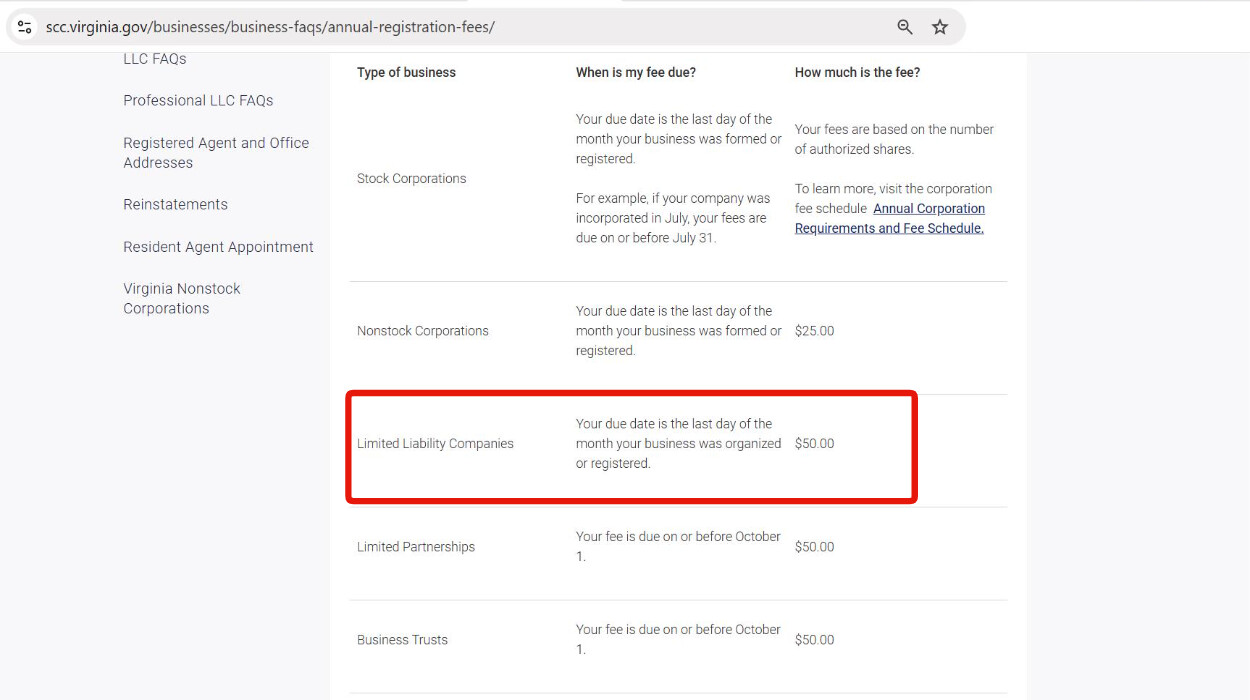Screen dimensions: 1250x700
Task: Click the URL text in the address bar
Action: (x=270, y=27)
